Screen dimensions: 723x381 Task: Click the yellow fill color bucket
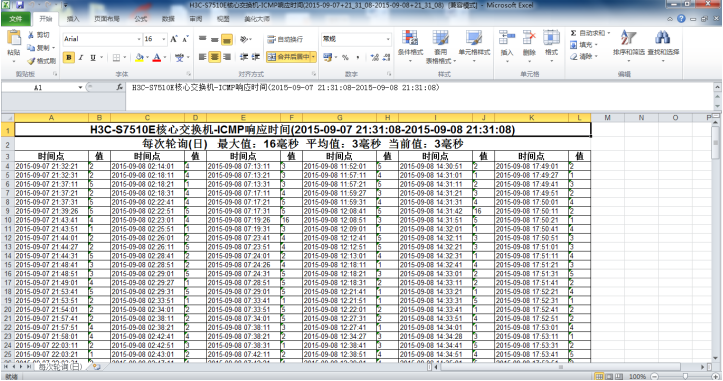[140, 58]
